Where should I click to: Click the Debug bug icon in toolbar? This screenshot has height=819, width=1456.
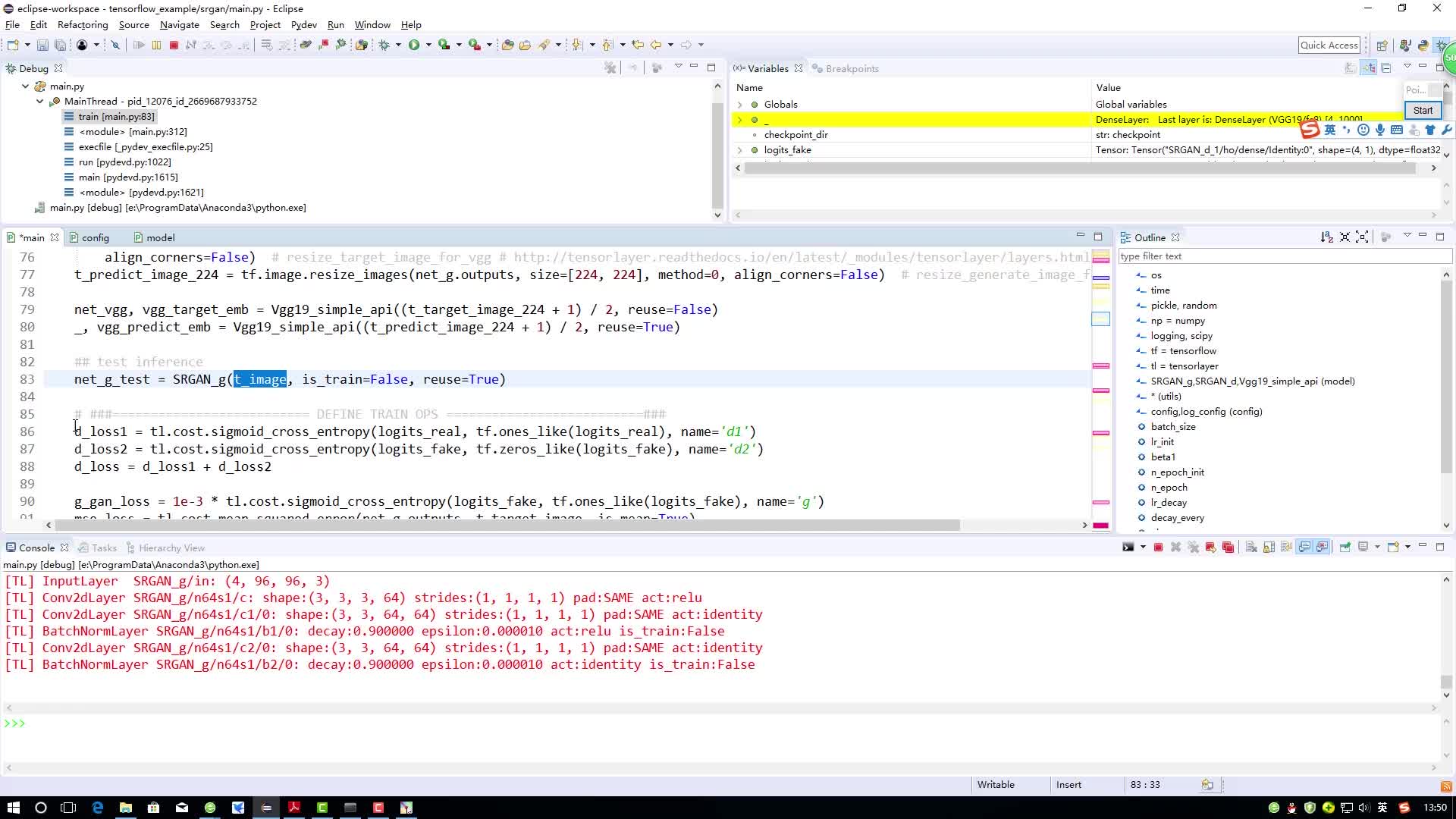coord(384,45)
